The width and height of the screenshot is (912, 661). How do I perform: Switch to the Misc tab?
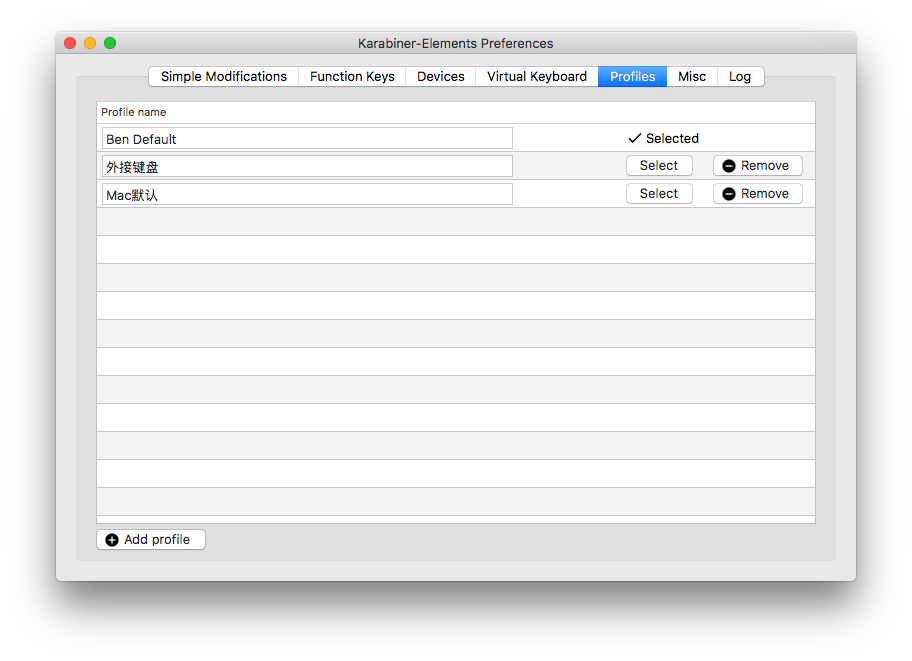[x=692, y=77]
